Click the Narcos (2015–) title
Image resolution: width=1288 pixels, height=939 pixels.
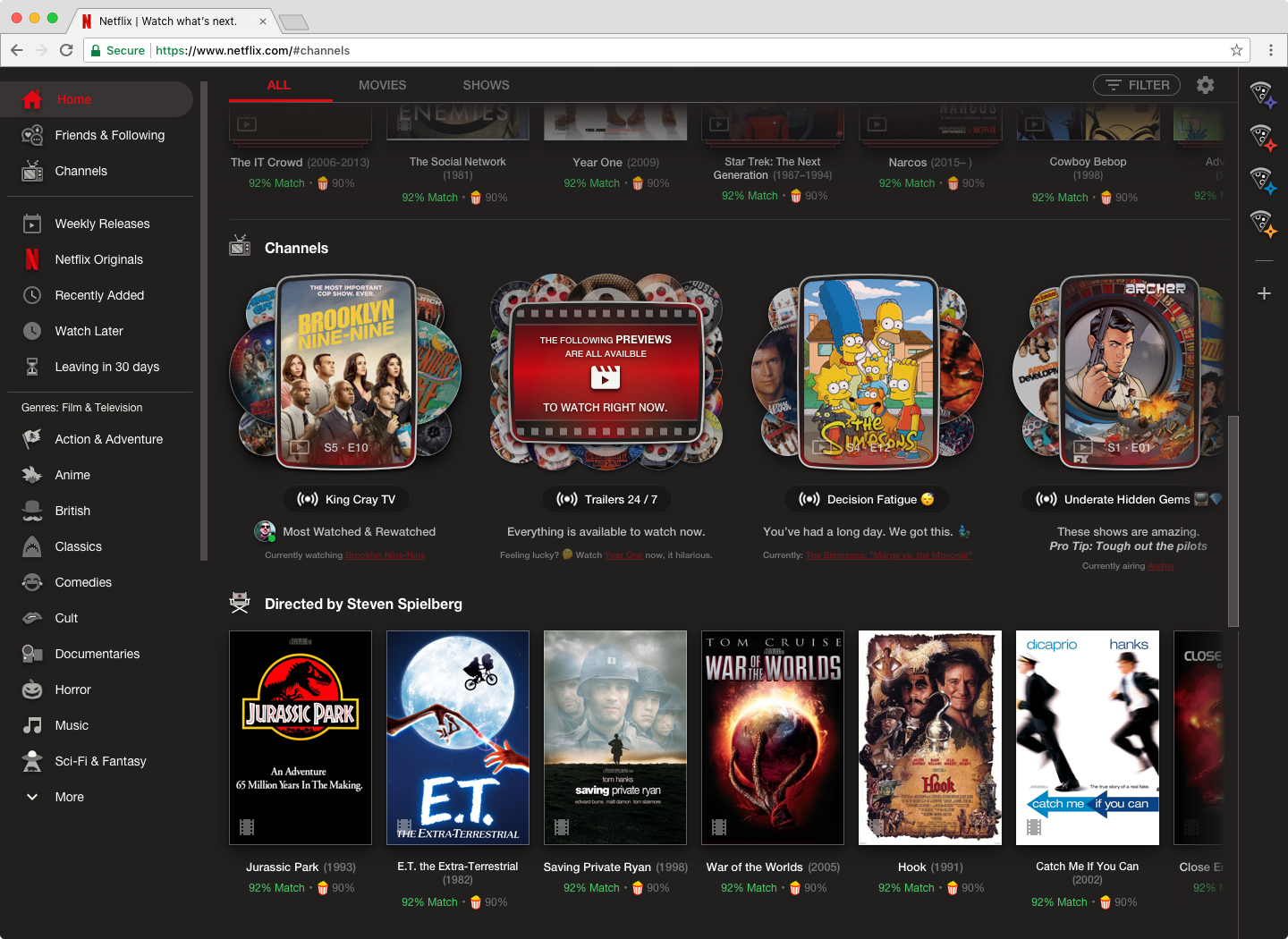(930, 162)
